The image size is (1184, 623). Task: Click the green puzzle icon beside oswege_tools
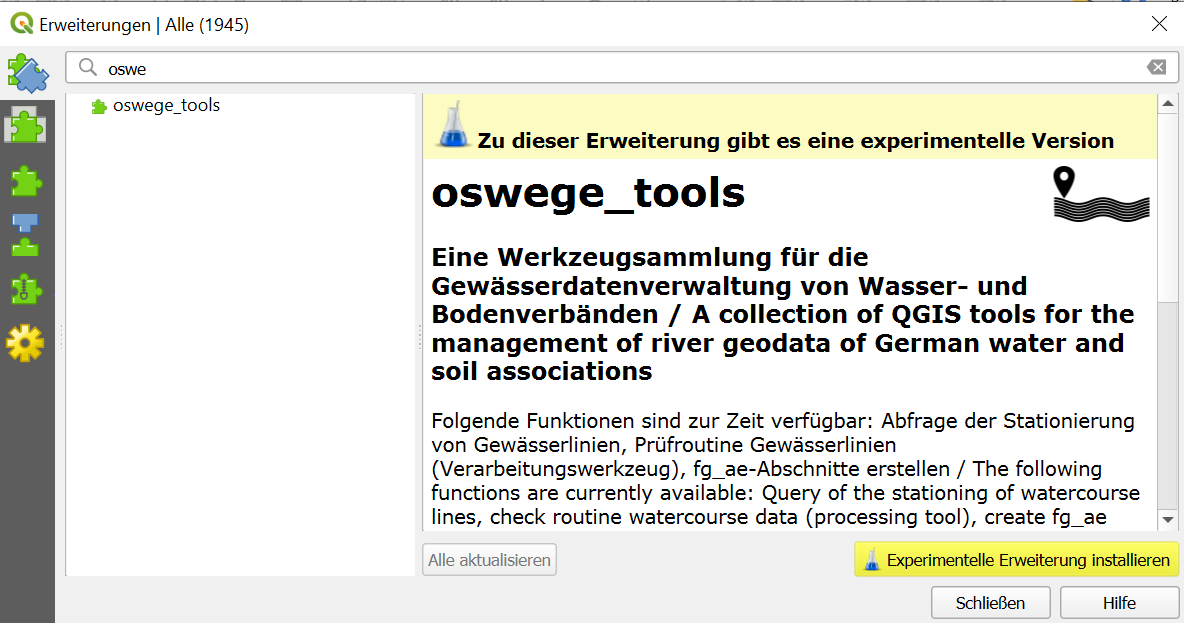coord(99,106)
